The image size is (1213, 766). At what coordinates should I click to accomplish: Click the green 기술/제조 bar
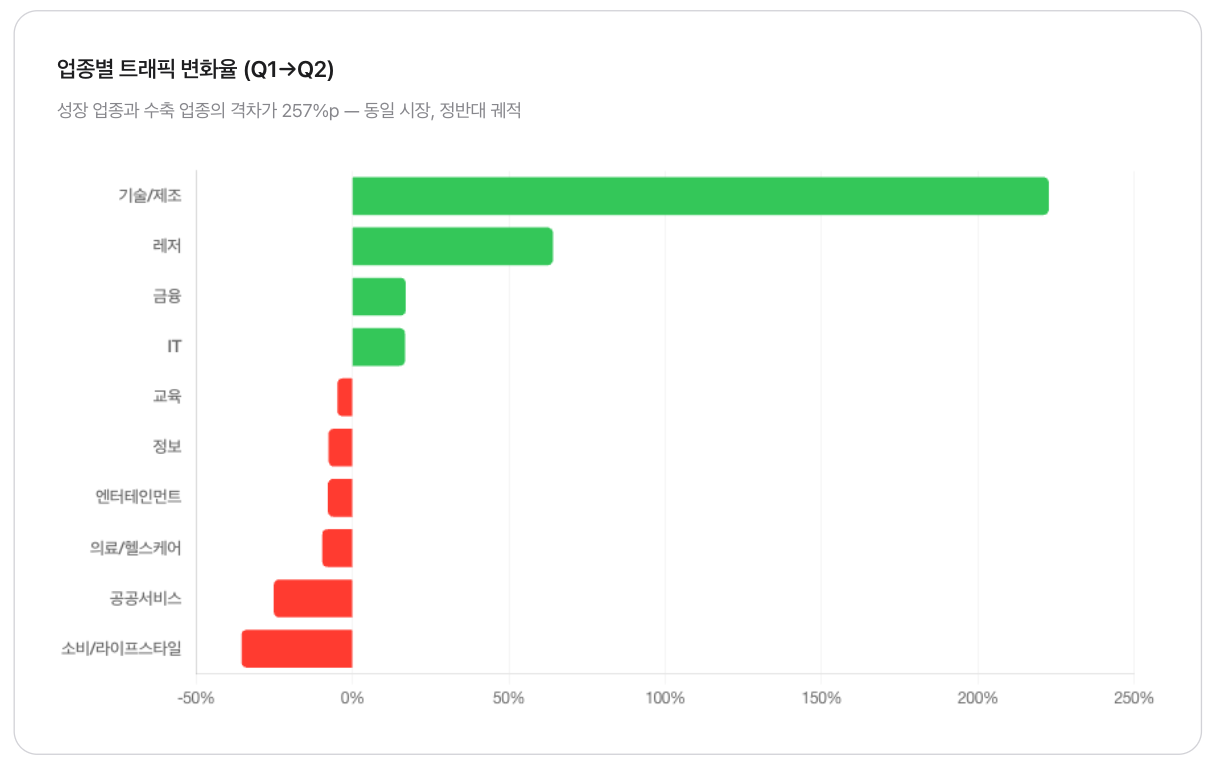pyautogui.click(x=700, y=196)
